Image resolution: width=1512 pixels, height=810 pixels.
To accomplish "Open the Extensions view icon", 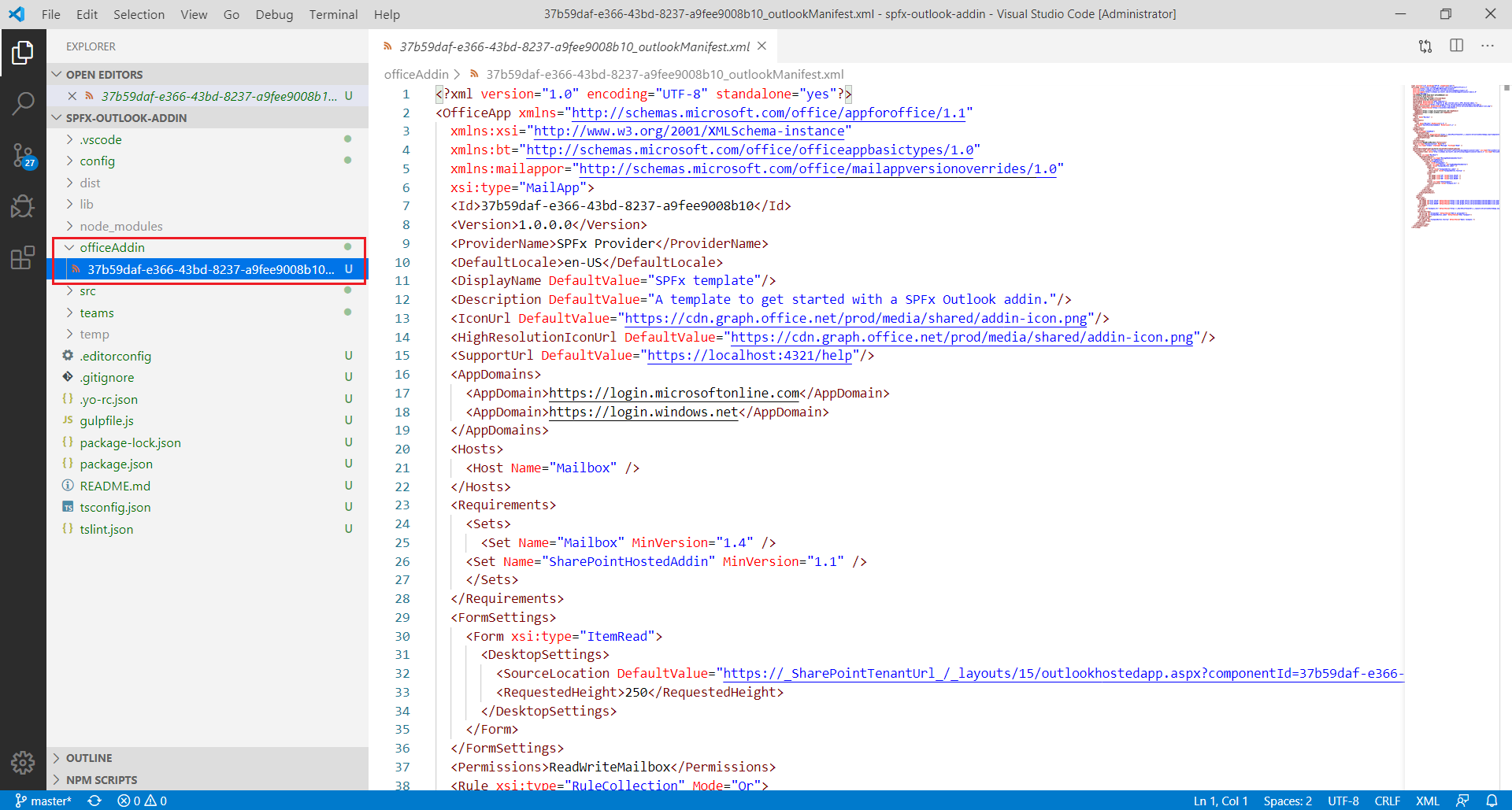I will pyautogui.click(x=23, y=257).
